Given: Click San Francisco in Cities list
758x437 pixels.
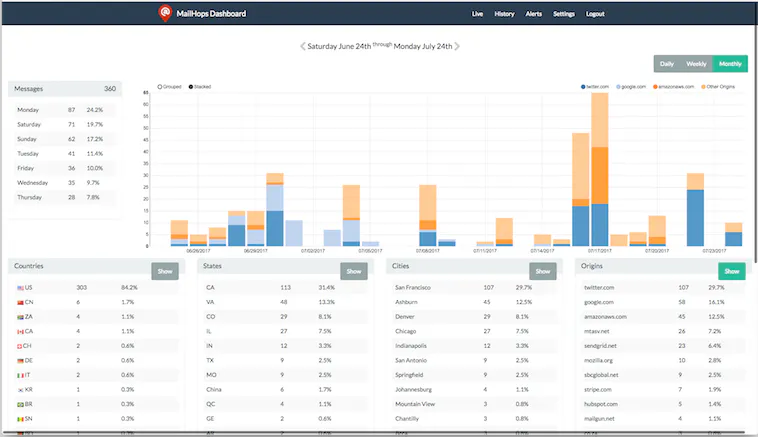Looking at the screenshot, I should point(412,288).
